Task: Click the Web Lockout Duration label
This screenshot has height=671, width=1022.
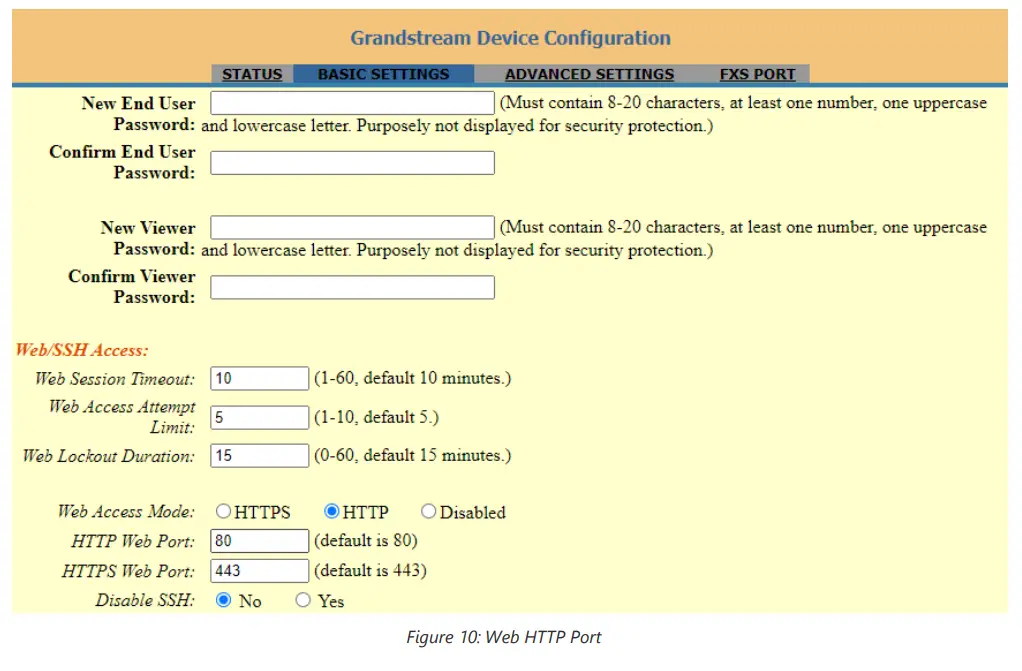Action: click(x=109, y=456)
